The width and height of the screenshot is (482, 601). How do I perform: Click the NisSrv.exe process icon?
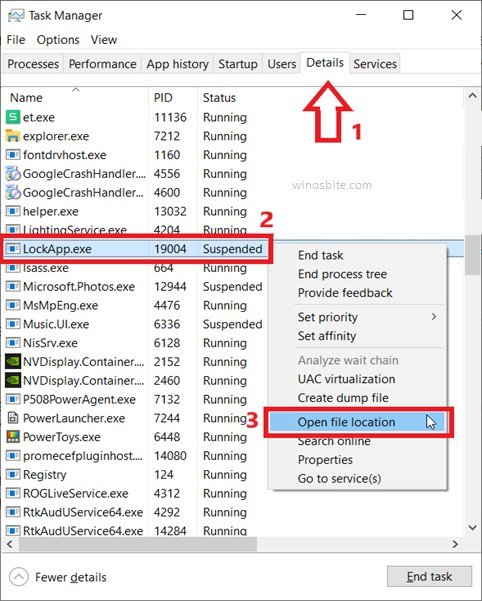(x=13, y=343)
